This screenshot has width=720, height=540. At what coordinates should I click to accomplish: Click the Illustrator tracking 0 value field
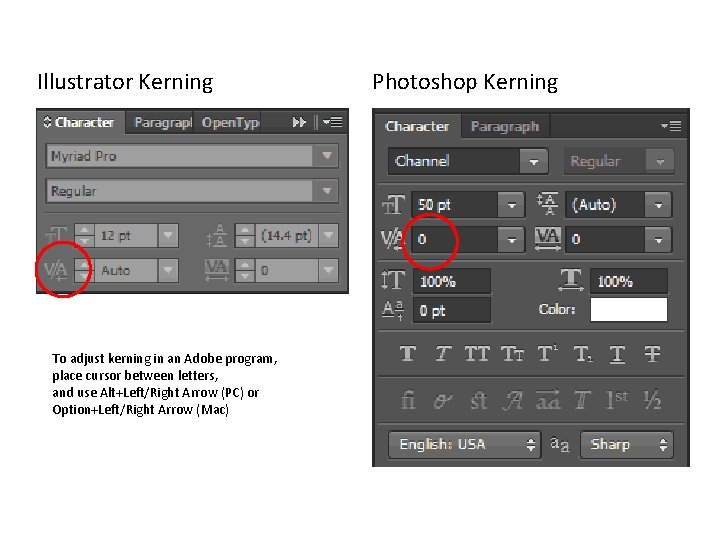tap(287, 270)
